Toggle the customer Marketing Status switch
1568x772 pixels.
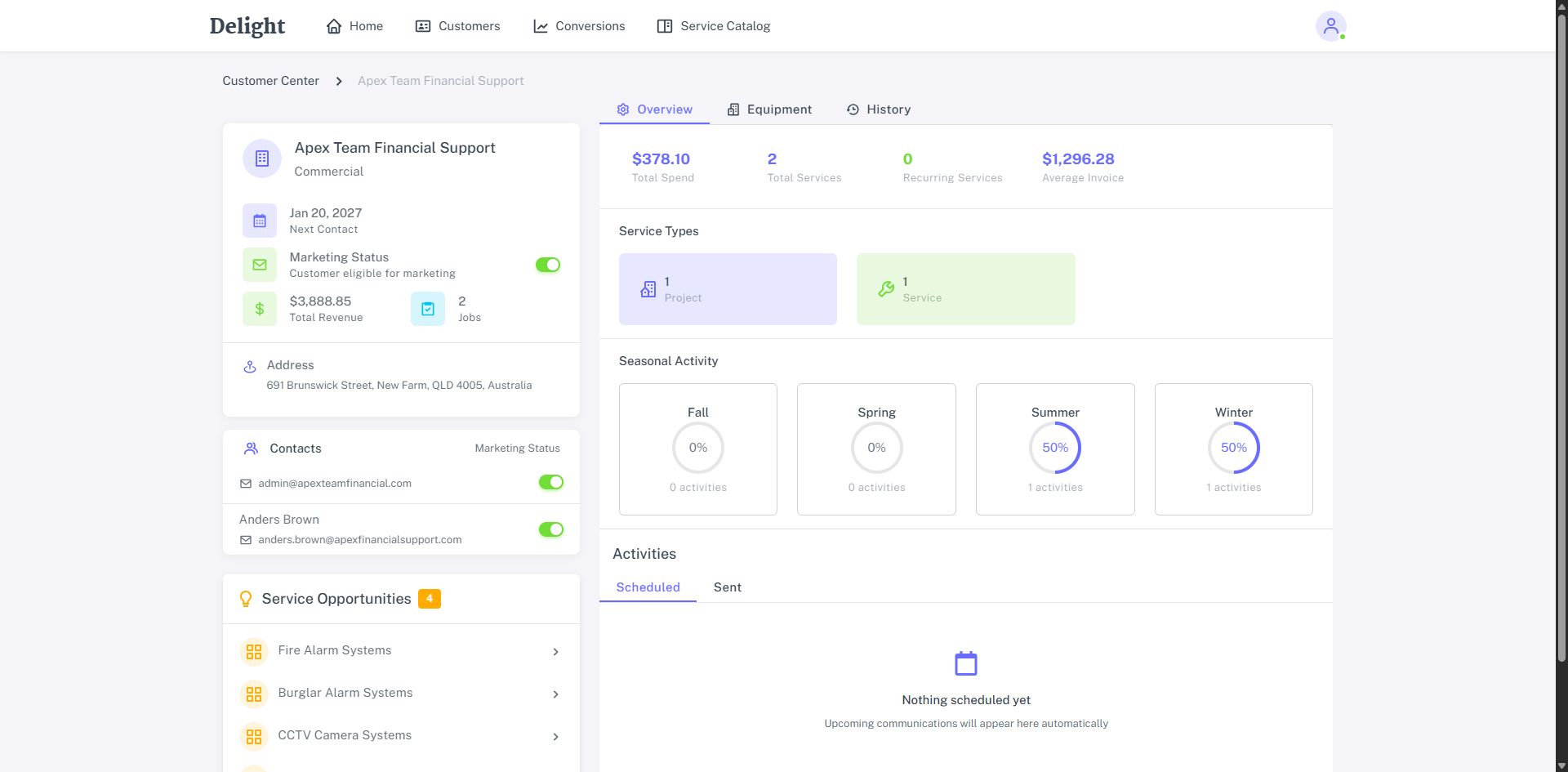(548, 265)
